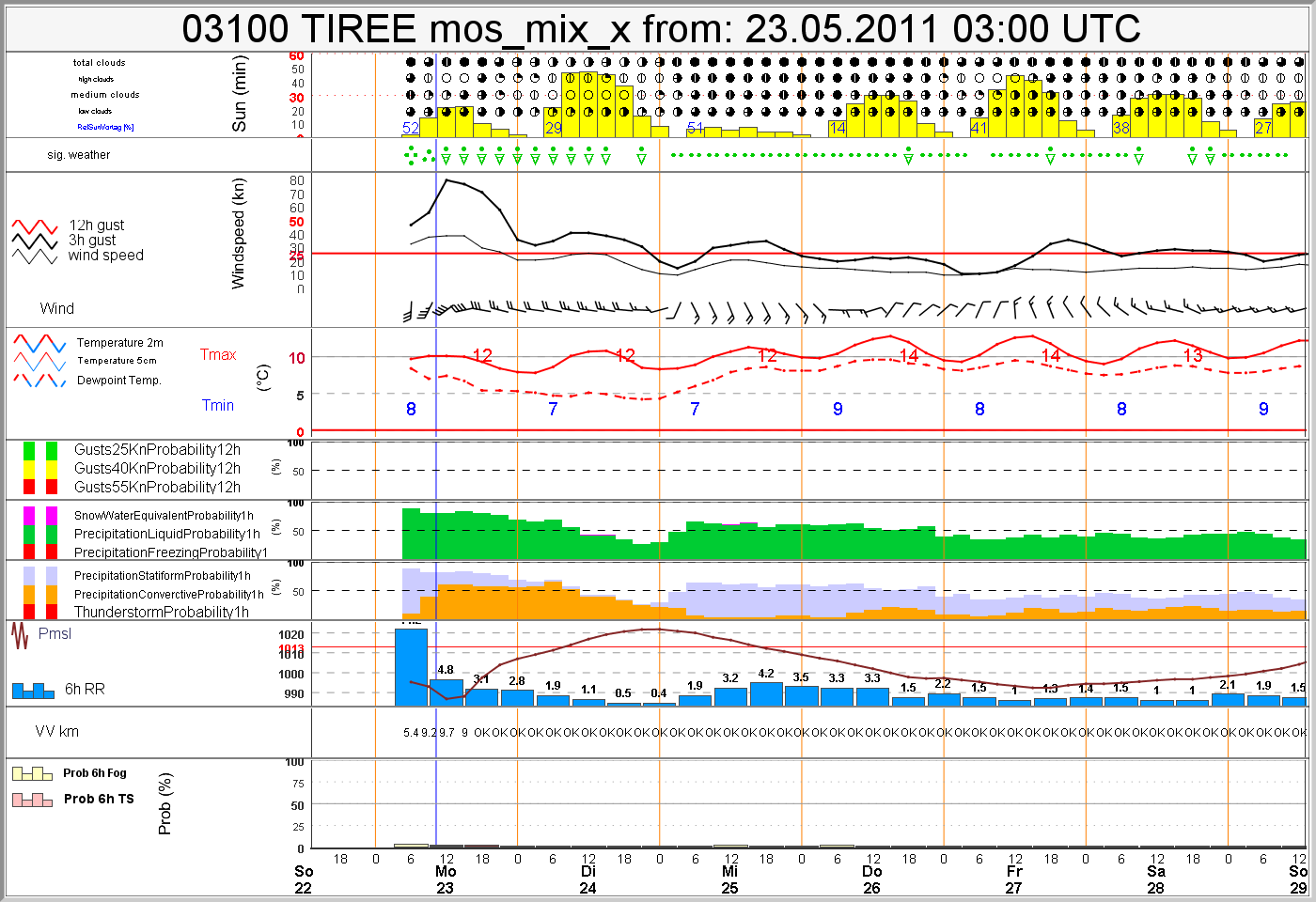Click the Prob 6h TS legend icon

point(32,800)
